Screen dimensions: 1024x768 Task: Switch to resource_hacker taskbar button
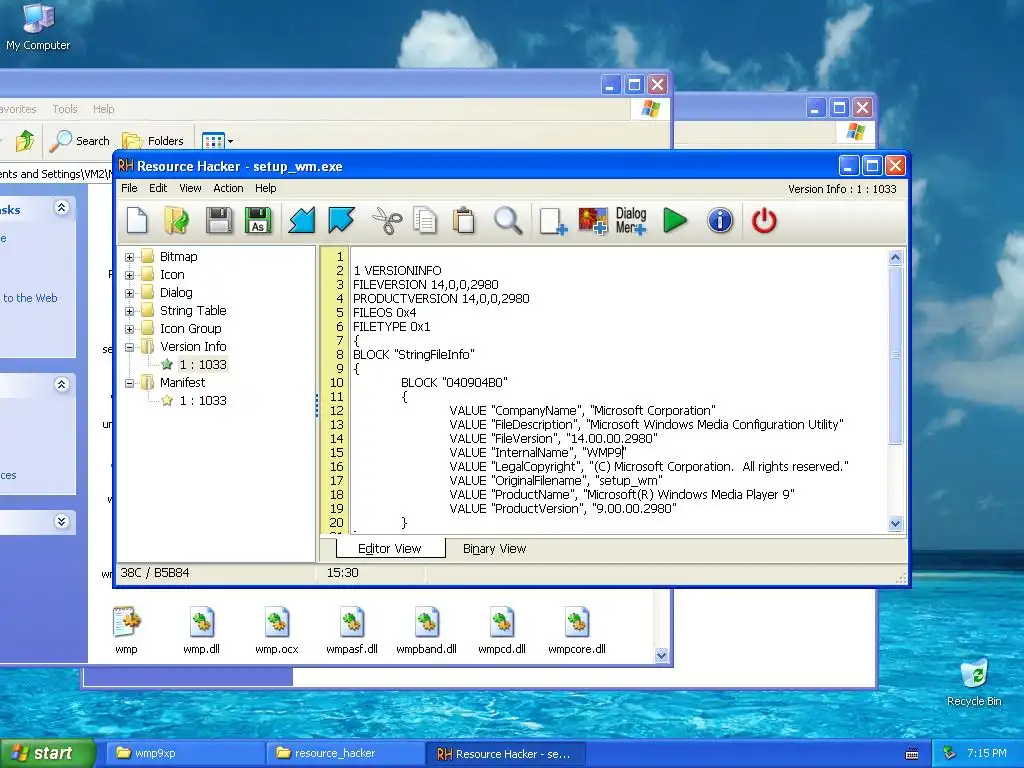(345, 753)
